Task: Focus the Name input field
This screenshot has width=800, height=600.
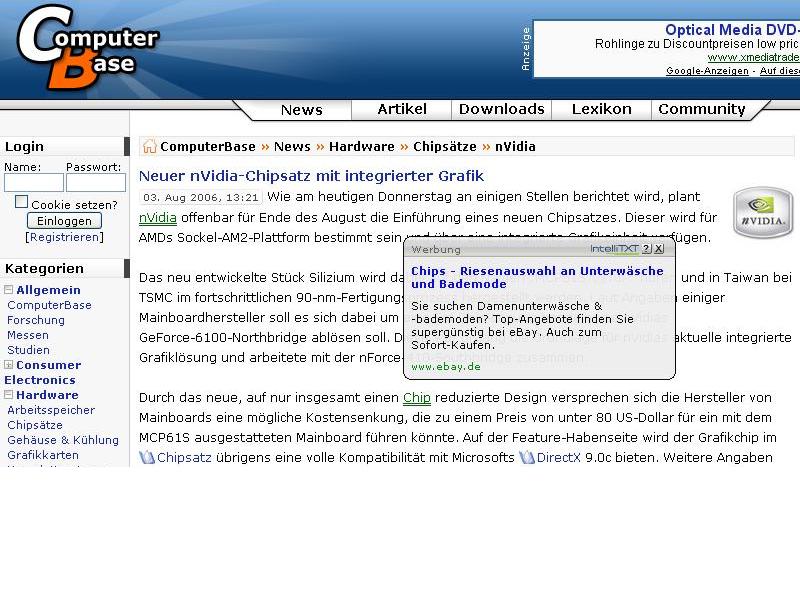Action: (x=34, y=183)
